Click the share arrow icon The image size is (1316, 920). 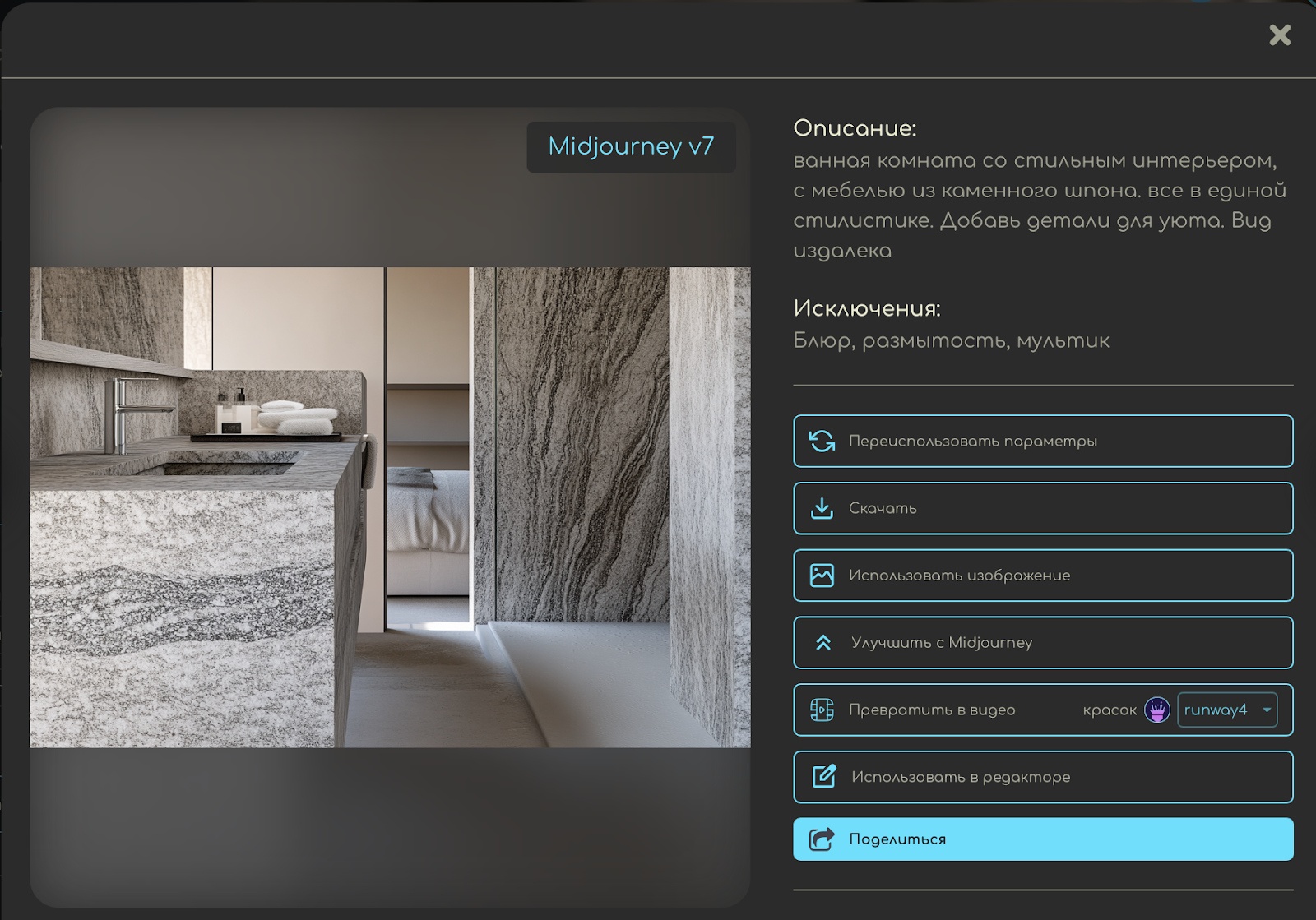pos(822,839)
